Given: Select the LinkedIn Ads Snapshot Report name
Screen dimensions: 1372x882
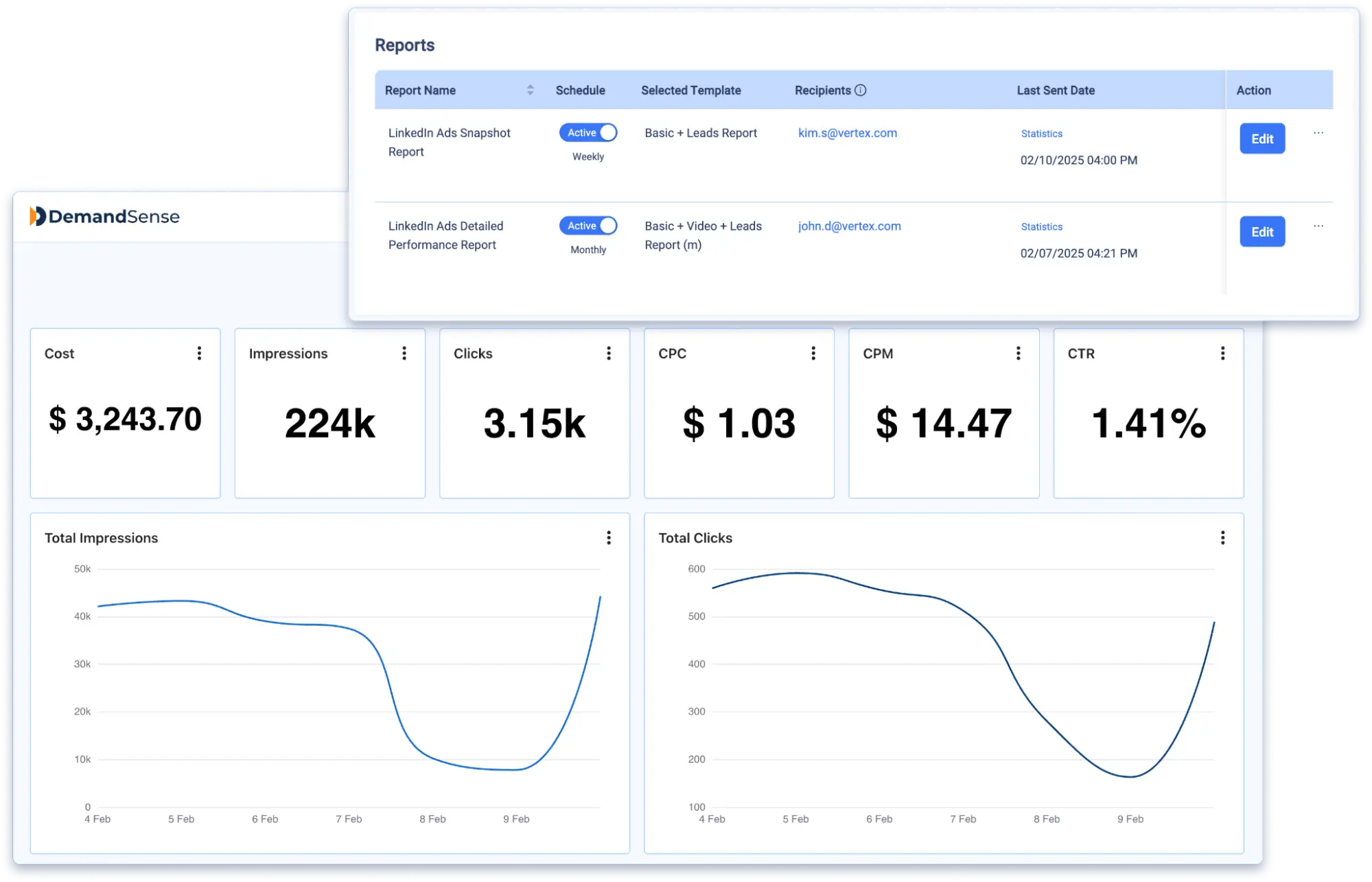Looking at the screenshot, I should pyautogui.click(x=449, y=142).
